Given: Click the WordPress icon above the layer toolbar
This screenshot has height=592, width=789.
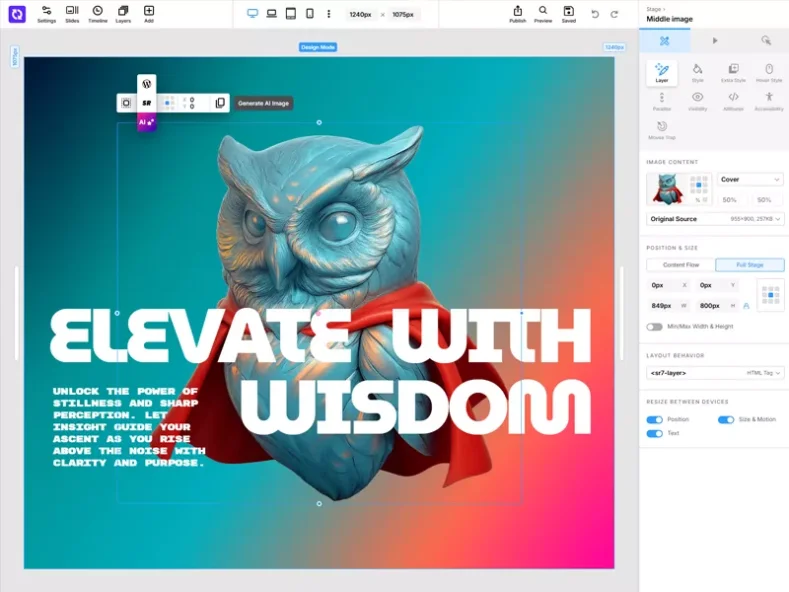Looking at the screenshot, I should (147, 84).
